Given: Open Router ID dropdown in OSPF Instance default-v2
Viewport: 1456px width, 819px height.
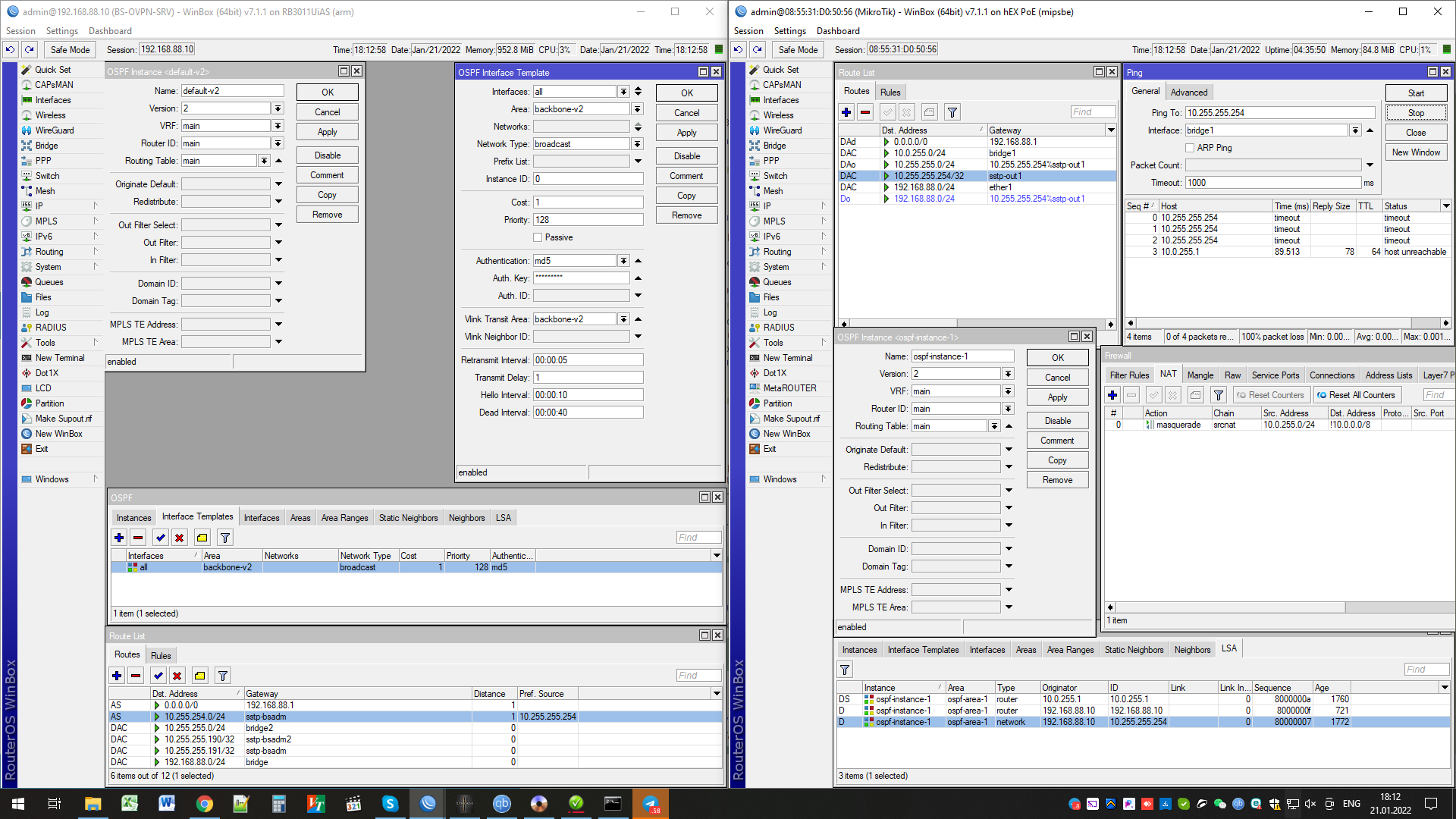Looking at the screenshot, I should pos(278,143).
